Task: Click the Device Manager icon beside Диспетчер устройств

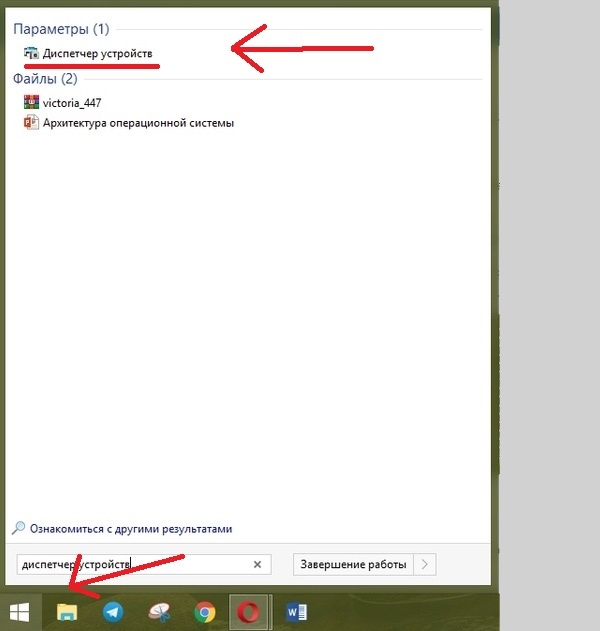Action: click(x=31, y=53)
